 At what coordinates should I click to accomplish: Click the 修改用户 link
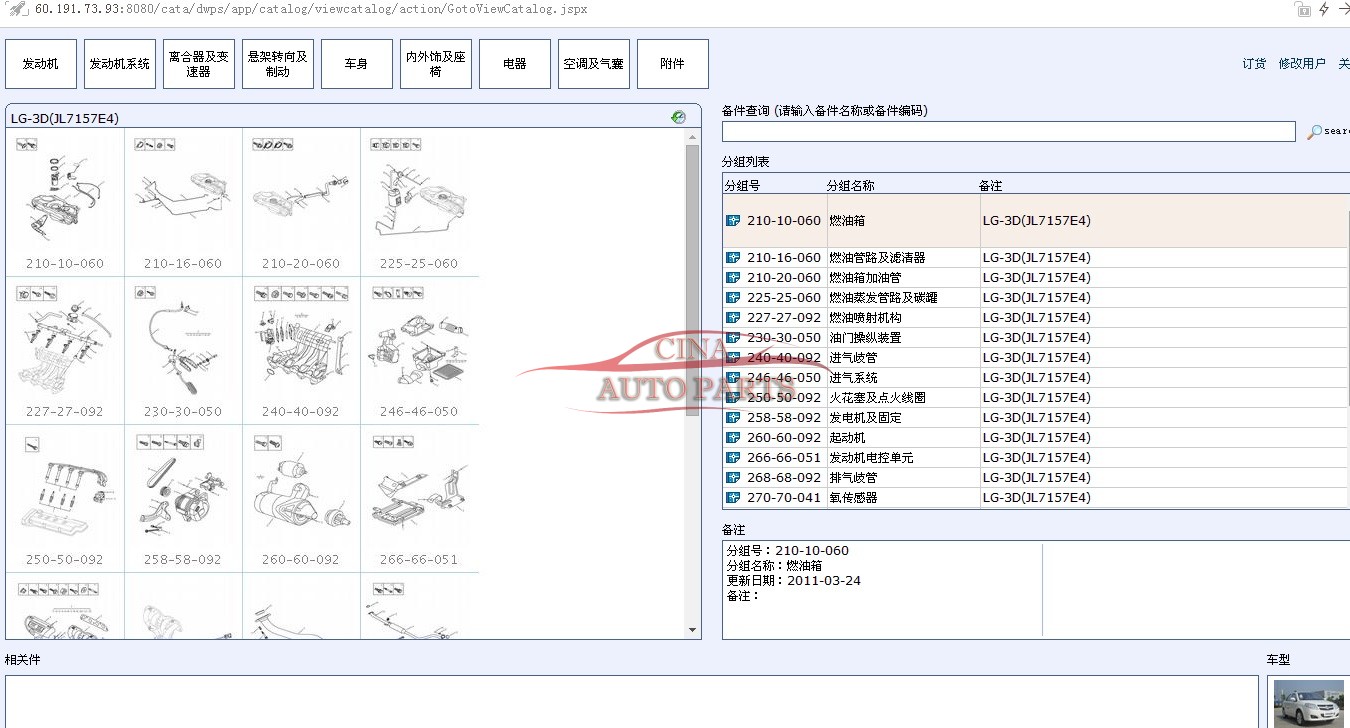[x=1301, y=64]
